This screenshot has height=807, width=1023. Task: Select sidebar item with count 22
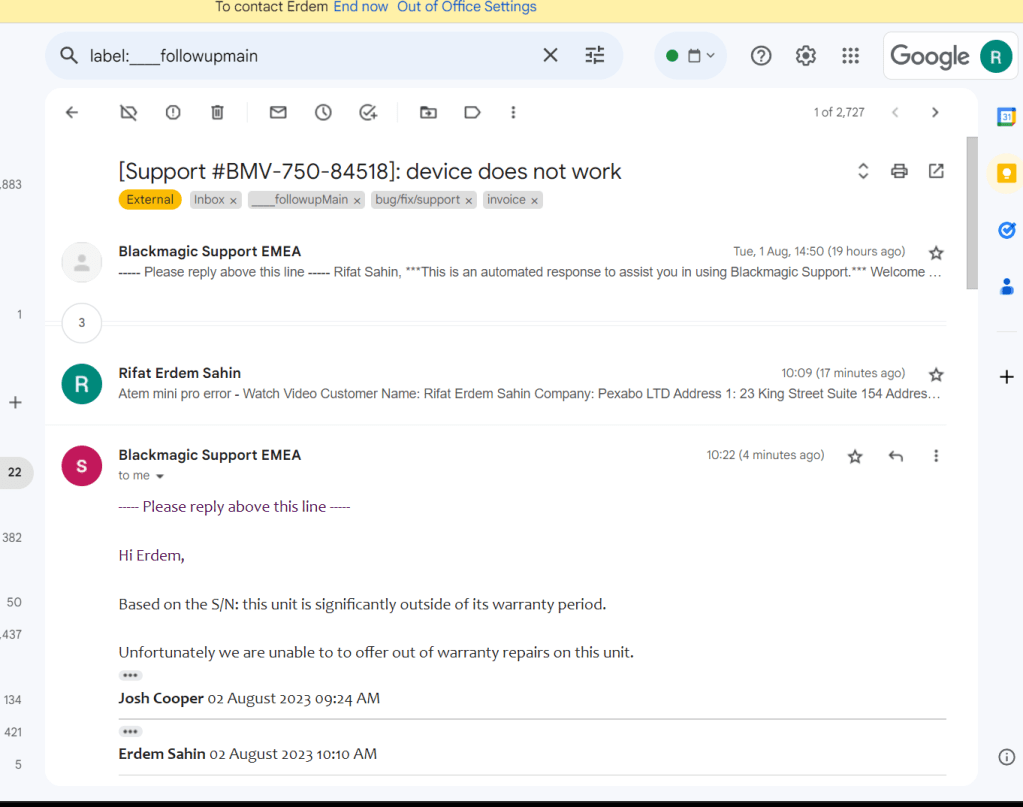15,472
